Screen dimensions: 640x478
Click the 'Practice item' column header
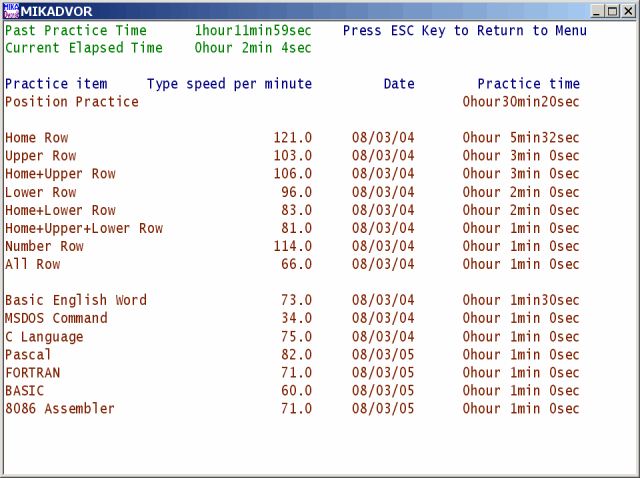[56, 84]
